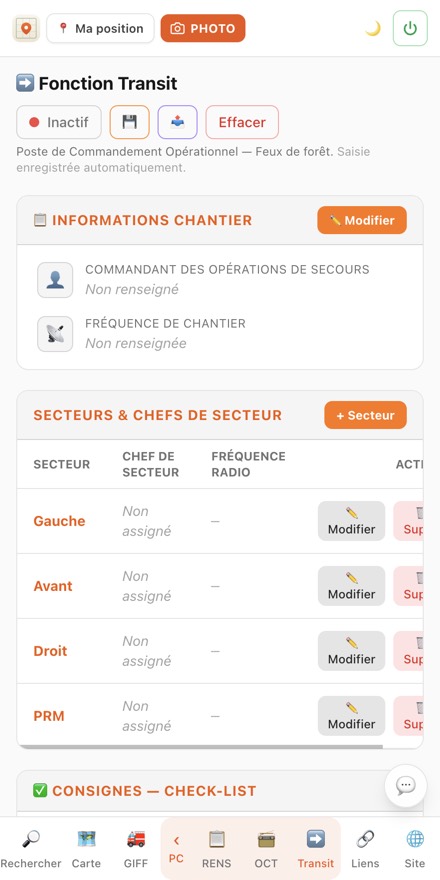Image resolution: width=440 pixels, height=880 pixels.
Task: Toggle the Inactif status button
Action: click(x=59, y=122)
